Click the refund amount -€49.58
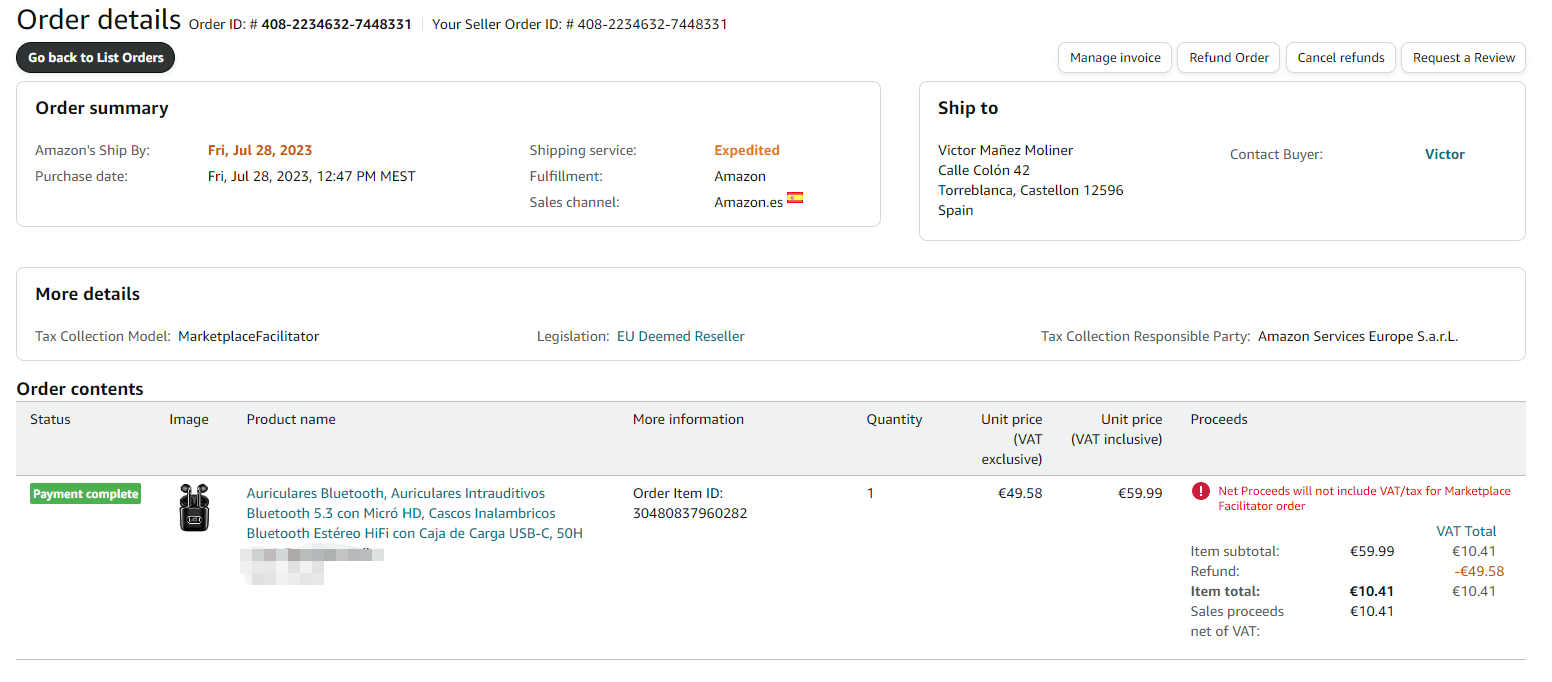 tap(1478, 571)
